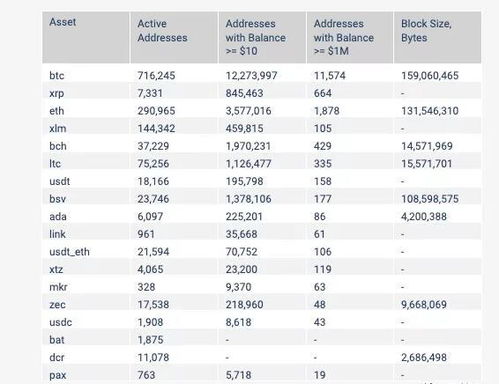Image resolution: width=499 pixels, height=384 pixels.
Task: Click Addresses with Balance >= $10 header
Action: 255,37
